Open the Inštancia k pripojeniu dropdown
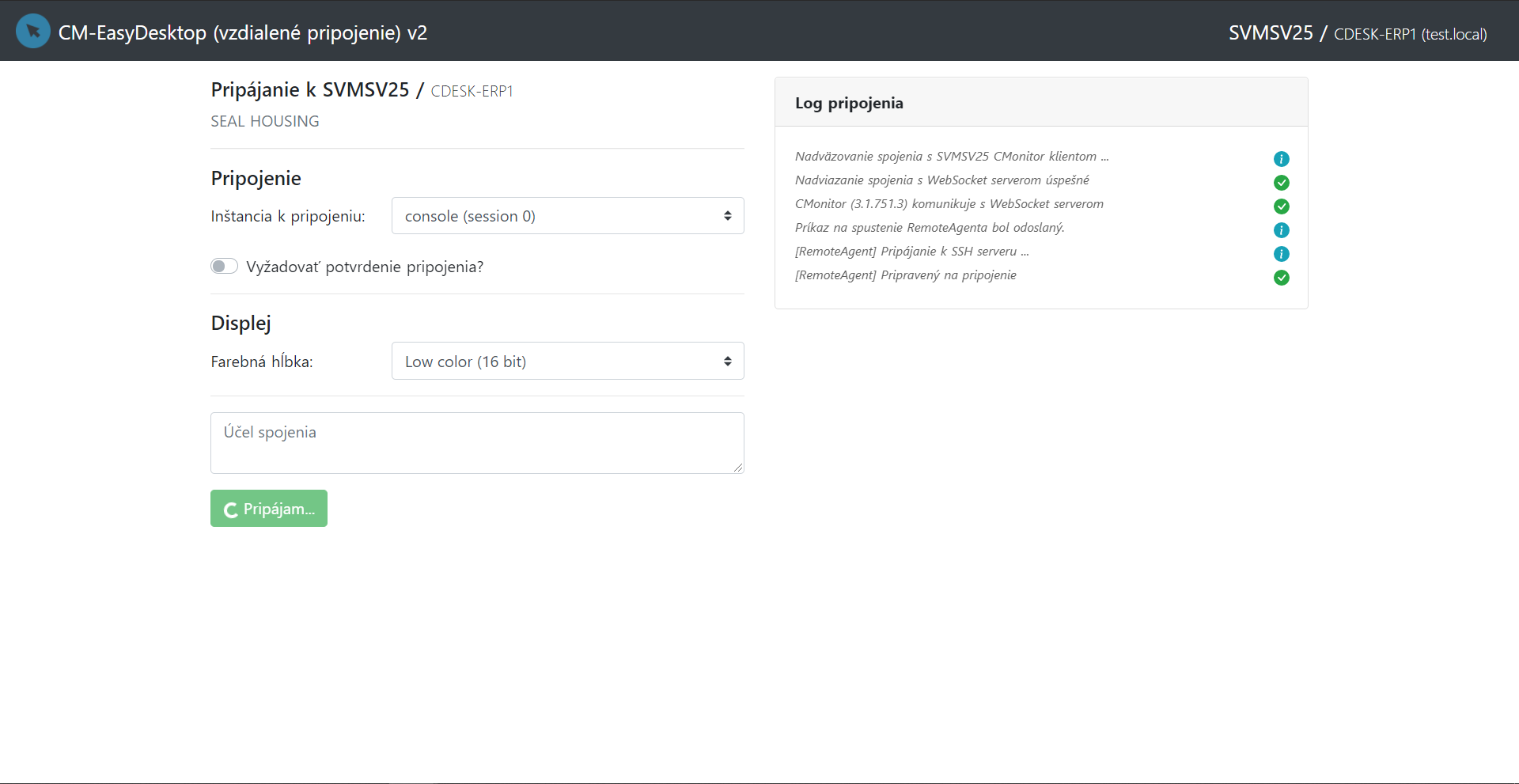This screenshot has width=1519, height=784. pyautogui.click(x=568, y=216)
